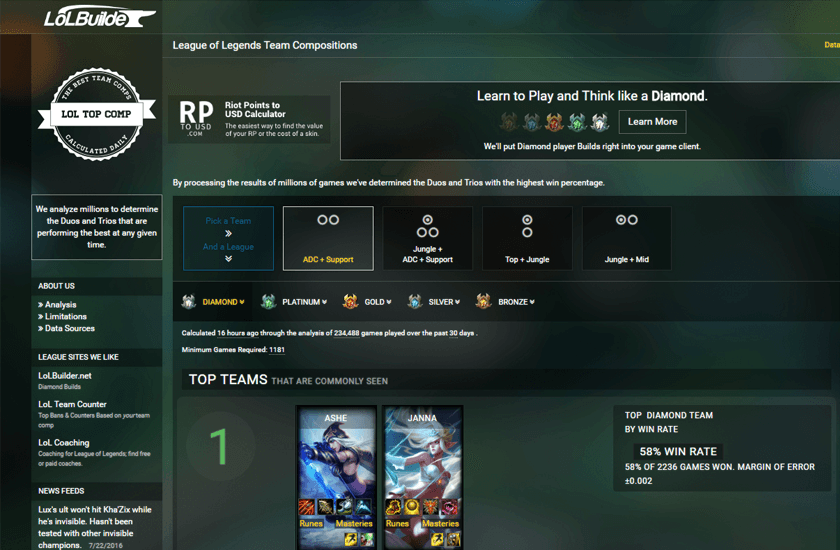Open Janna's Masteries link
Screen dimensions: 840x550
point(440,524)
